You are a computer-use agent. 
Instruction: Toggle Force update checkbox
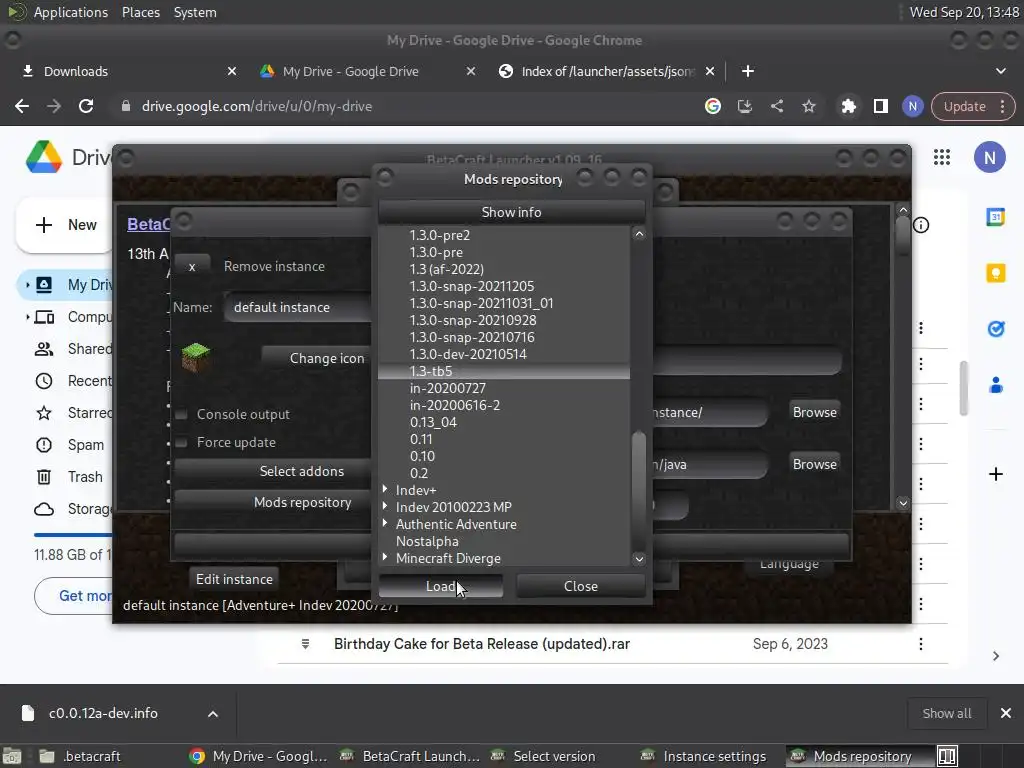[x=182, y=443]
